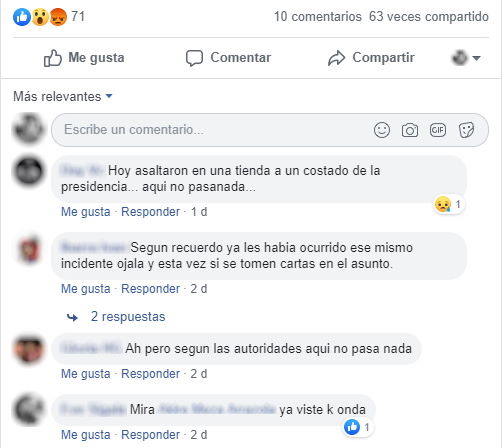Open the Más relevantes sort dropdown
The width and height of the screenshot is (502, 448).
(x=63, y=96)
